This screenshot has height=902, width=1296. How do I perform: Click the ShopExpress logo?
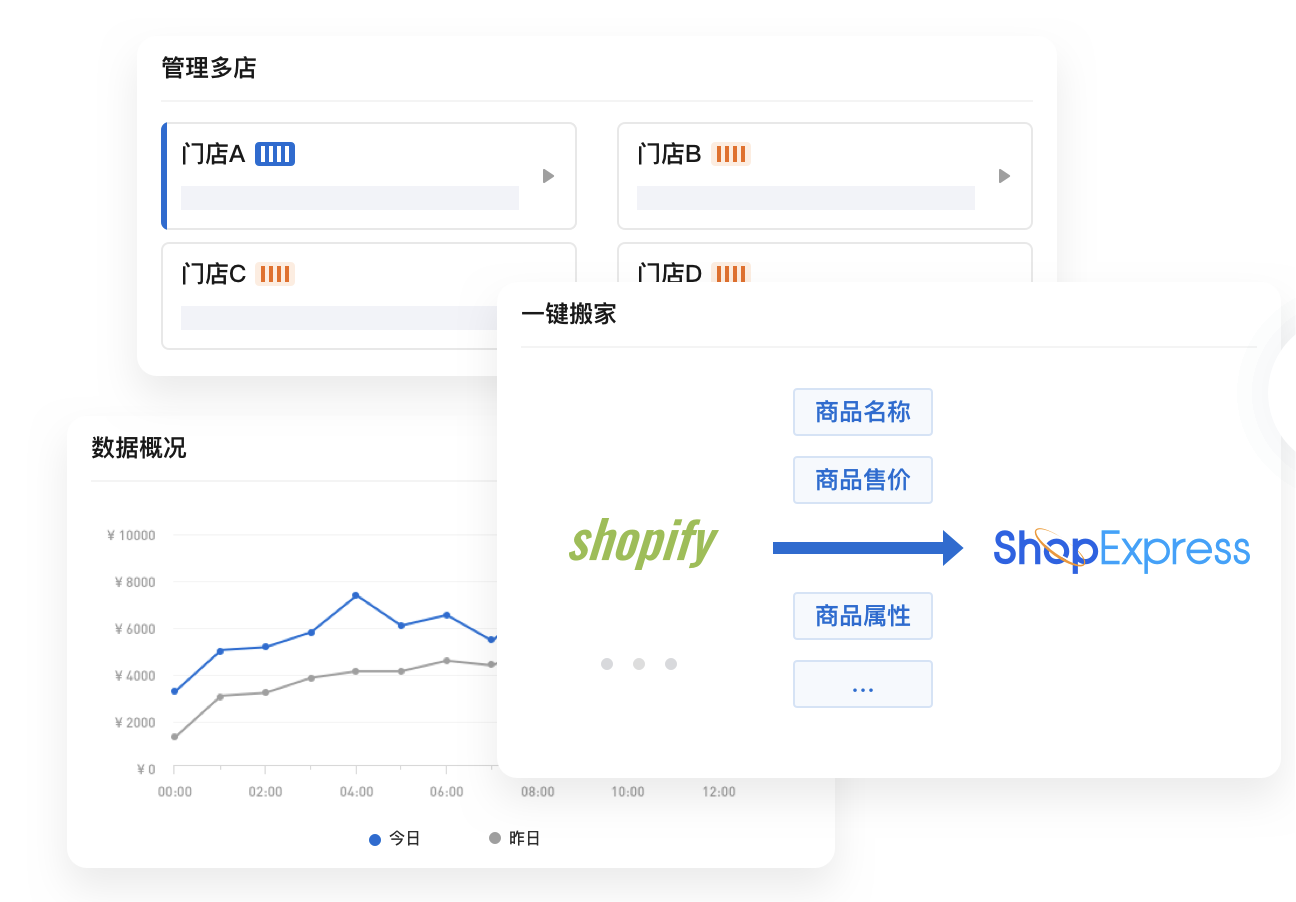tap(1121, 549)
